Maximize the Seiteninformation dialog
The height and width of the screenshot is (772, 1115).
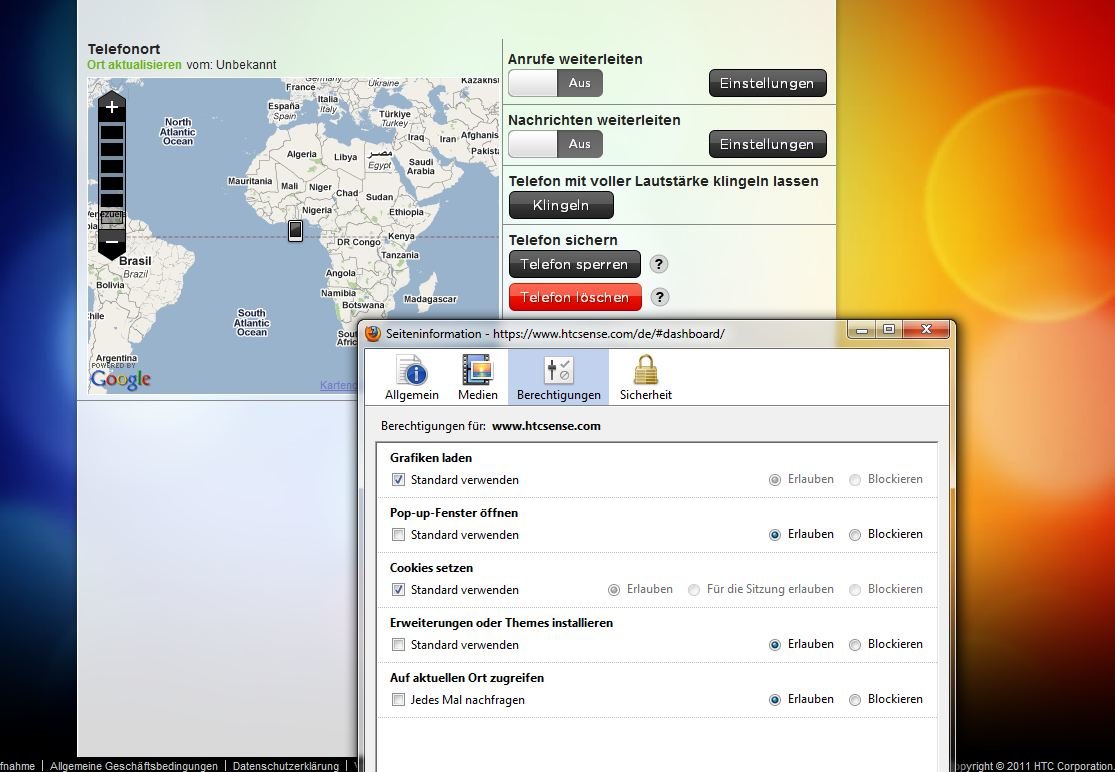[x=889, y=330]
